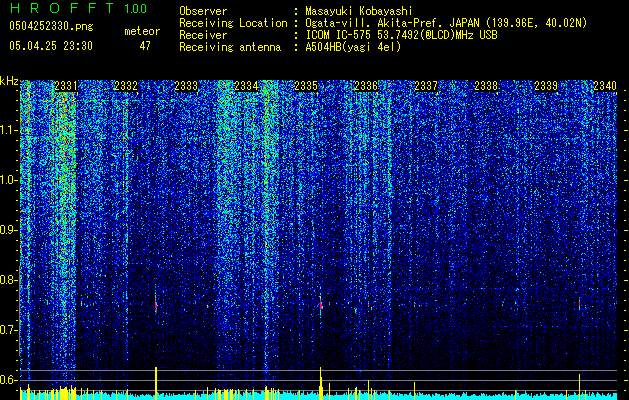Screen dimensions: 629x400
Task: Click the 2337 time marker
Action: pyautogui.click(x=426, y=86)
